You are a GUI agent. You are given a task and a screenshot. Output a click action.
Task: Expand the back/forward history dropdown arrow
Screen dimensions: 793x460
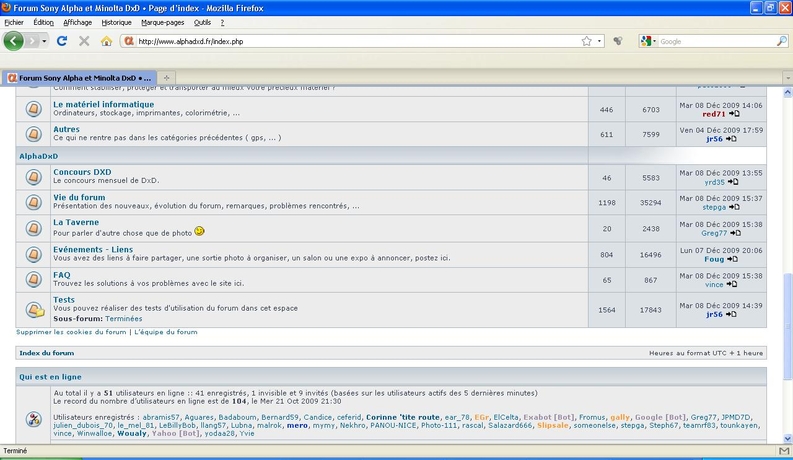(x=45, y=41)
